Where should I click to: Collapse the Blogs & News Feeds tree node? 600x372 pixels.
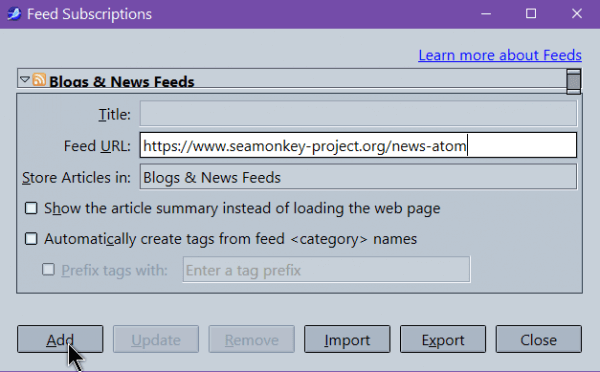[25, 80]
